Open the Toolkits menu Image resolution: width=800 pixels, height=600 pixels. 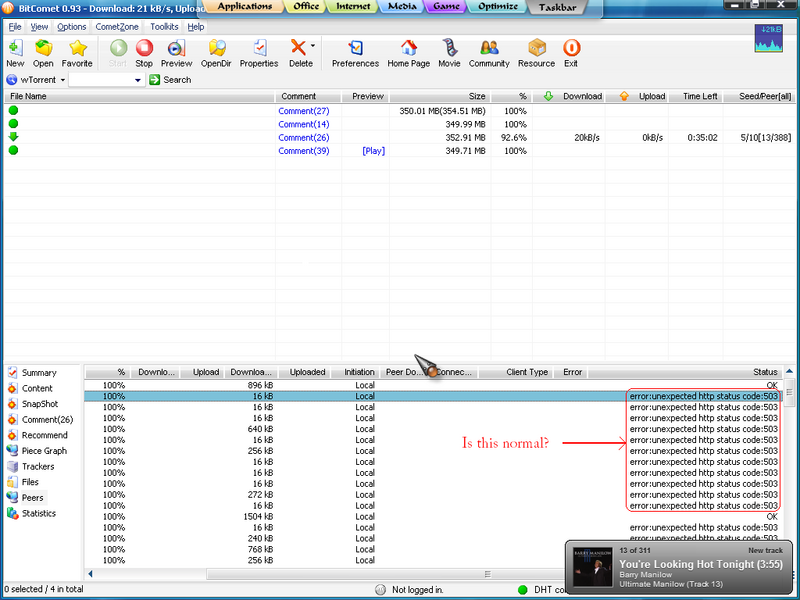point(164,27)
